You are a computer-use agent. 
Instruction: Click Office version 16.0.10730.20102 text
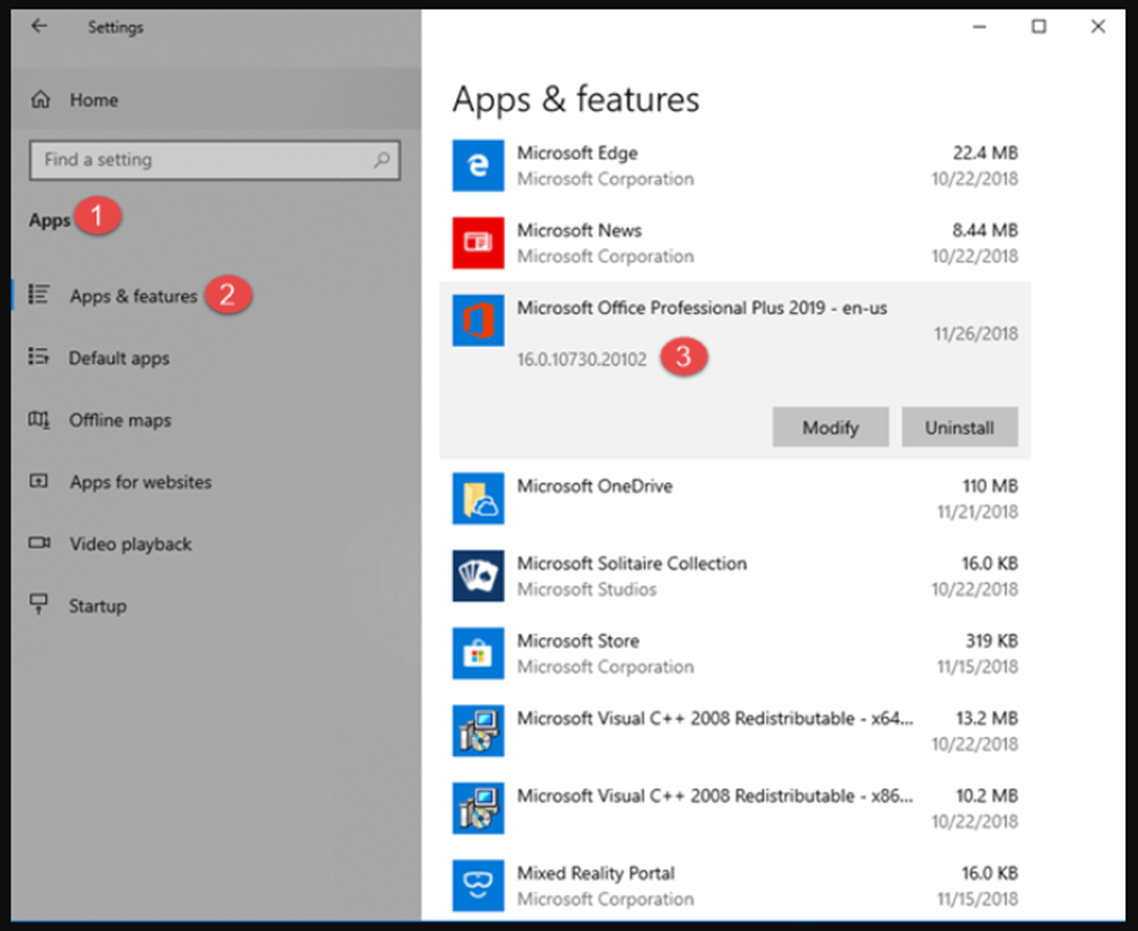pos(581,359)
